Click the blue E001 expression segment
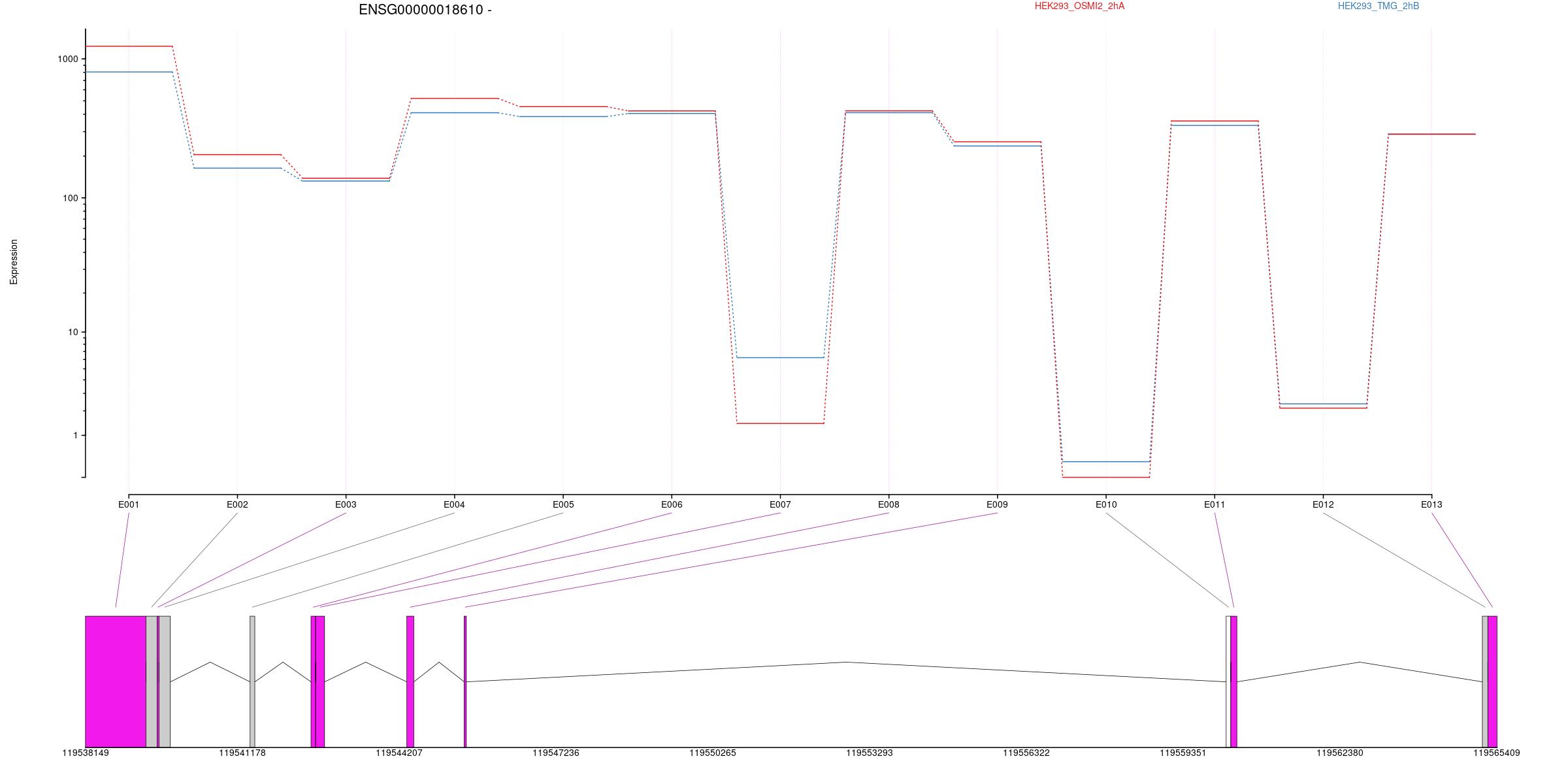The height and width of the screenshot is (784, 1568). click(129, 72)
